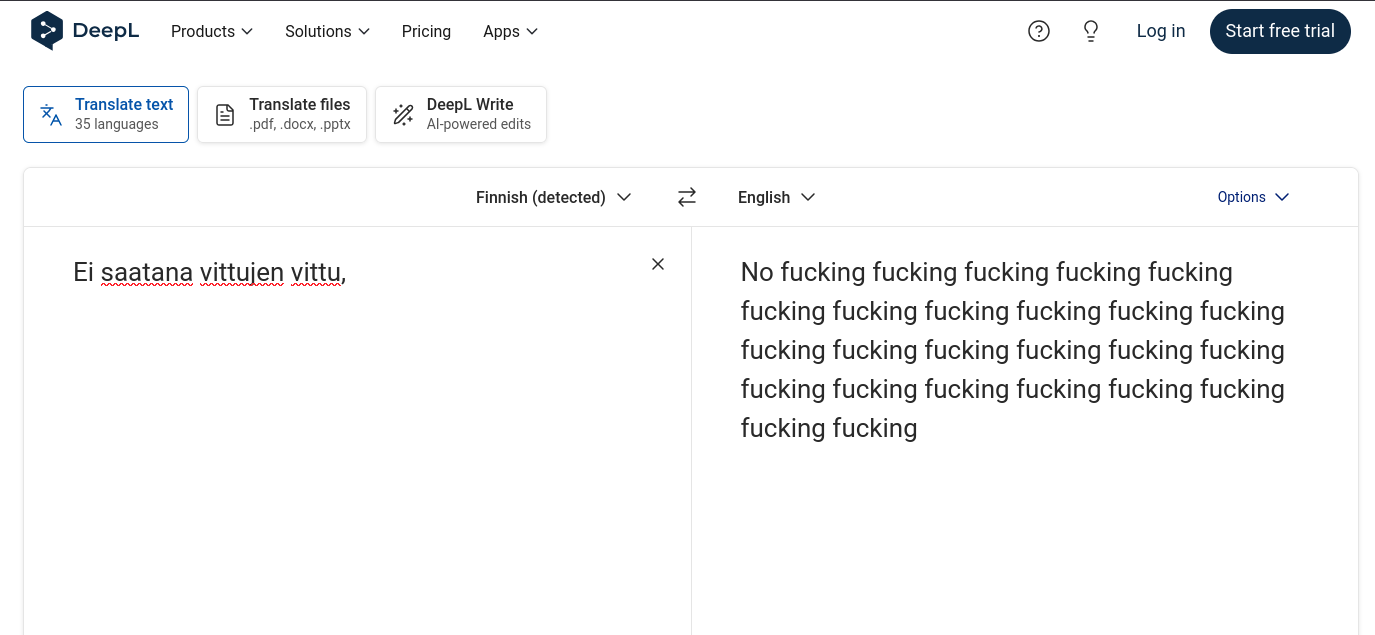Click the Start free trial button
The image size is (1375, 635).
click(x=1279, y=31)
